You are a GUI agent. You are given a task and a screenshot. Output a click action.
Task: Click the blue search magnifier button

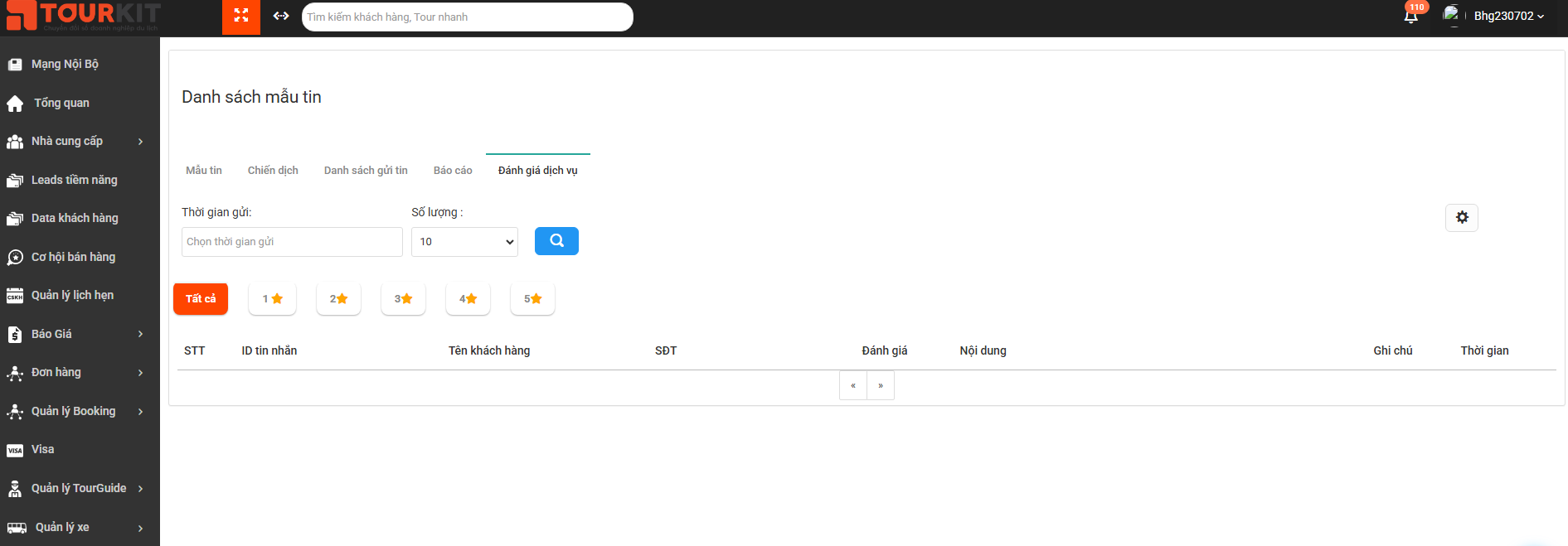pos(556,241)
